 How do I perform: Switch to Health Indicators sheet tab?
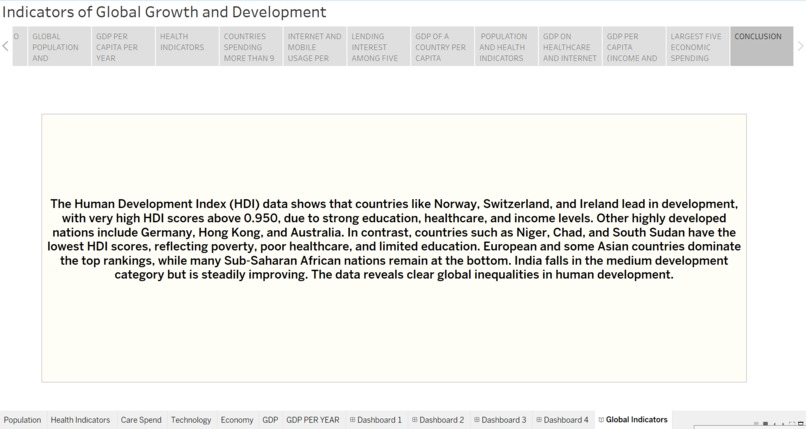click(x=80, y=420)
